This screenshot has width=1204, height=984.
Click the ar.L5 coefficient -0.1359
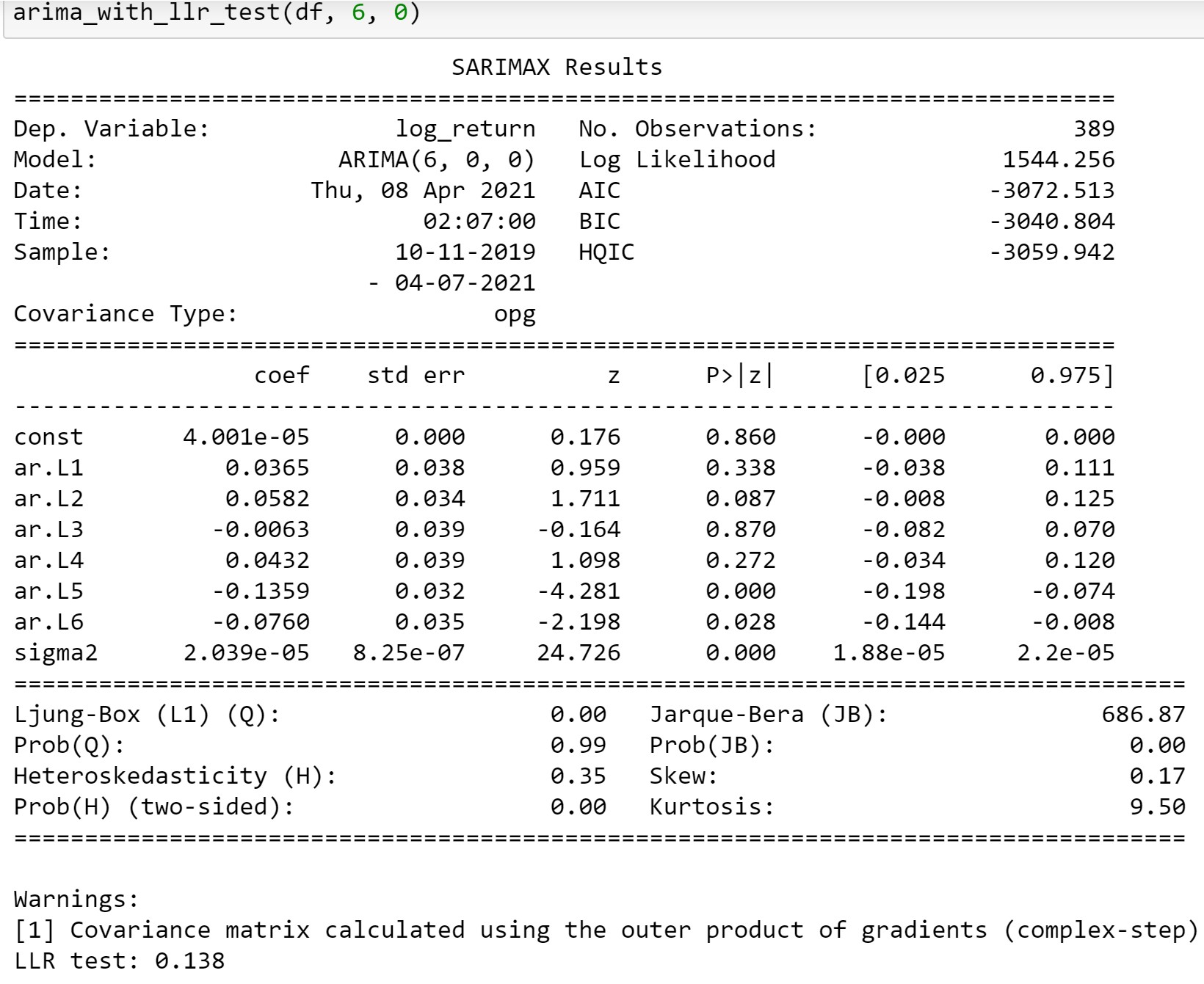pyautogui.click(x=261, y=591)
